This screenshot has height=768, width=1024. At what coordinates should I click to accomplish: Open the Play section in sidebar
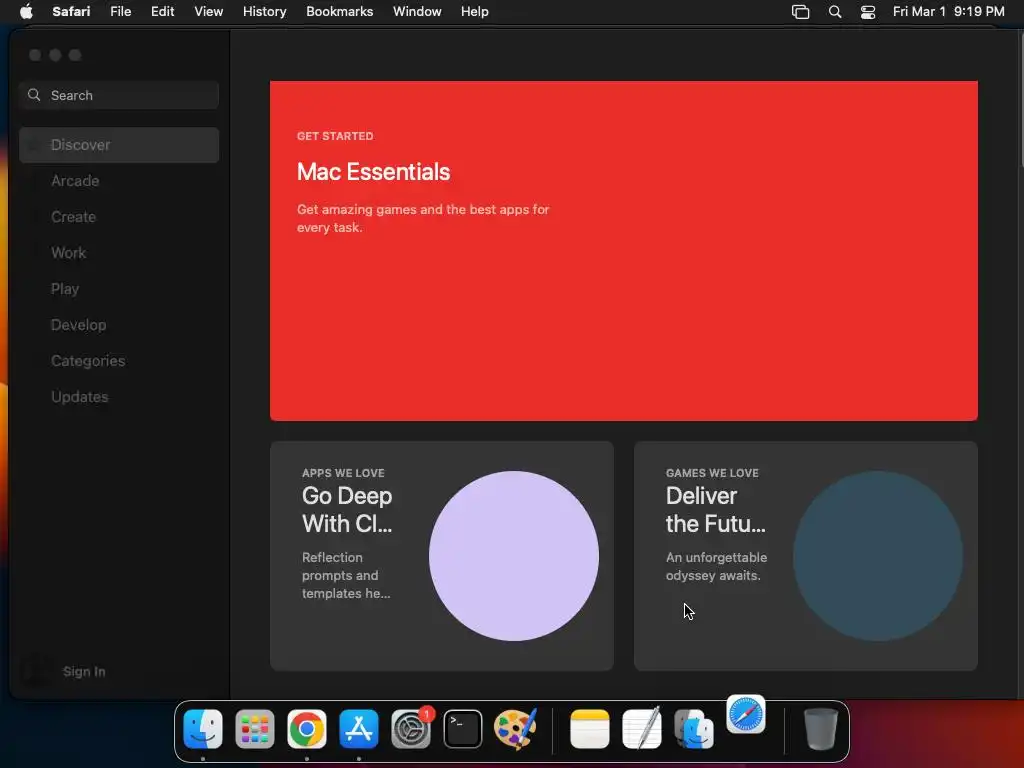(x=119, y=289)
